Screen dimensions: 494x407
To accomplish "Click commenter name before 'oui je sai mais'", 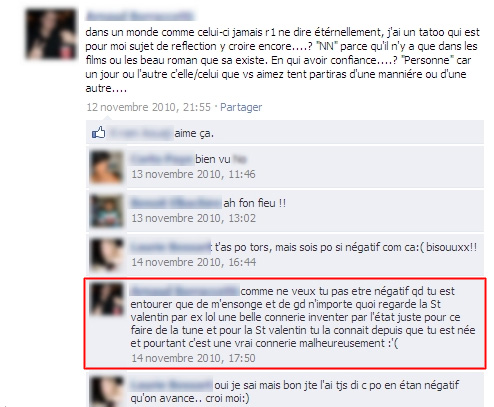I will tap(171, 385).
